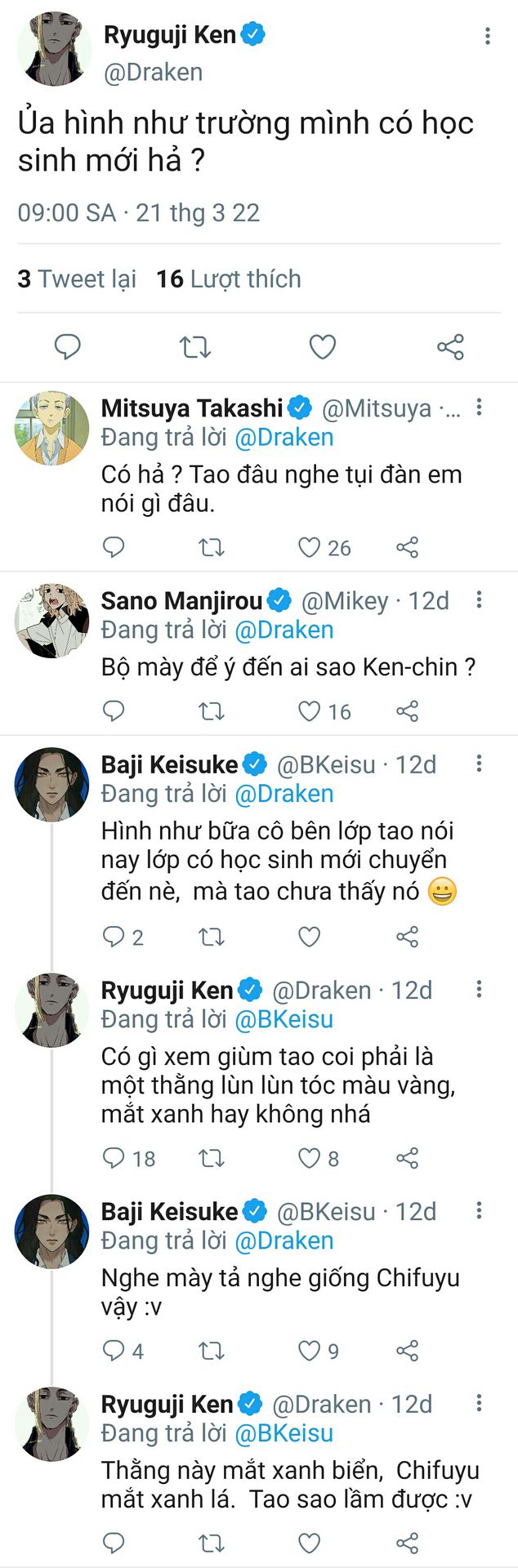Open Sano Manjirou's profile picture
Image resolution: width=518 pixels, height=1568 pixels.
(51, 621)
